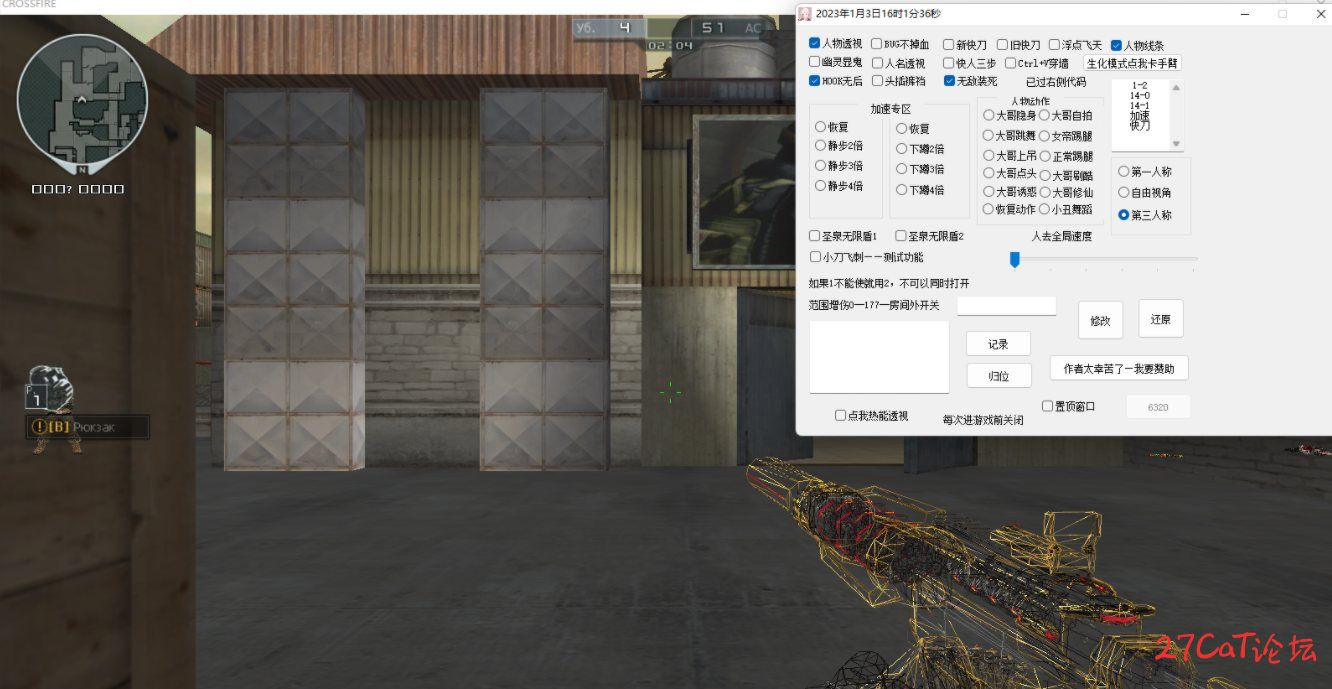Choose the 下蹲4倍 radio option
This screenshot has width=1332, height=689.
click(901, 190)
